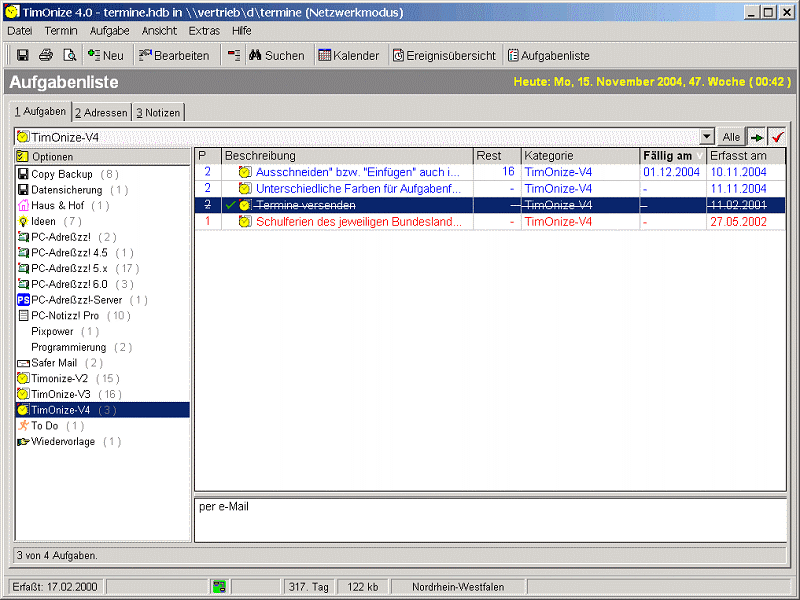Select the PC-Notizz! Pro category
This screenshot has height=600, width=800.
click(102, 316)
